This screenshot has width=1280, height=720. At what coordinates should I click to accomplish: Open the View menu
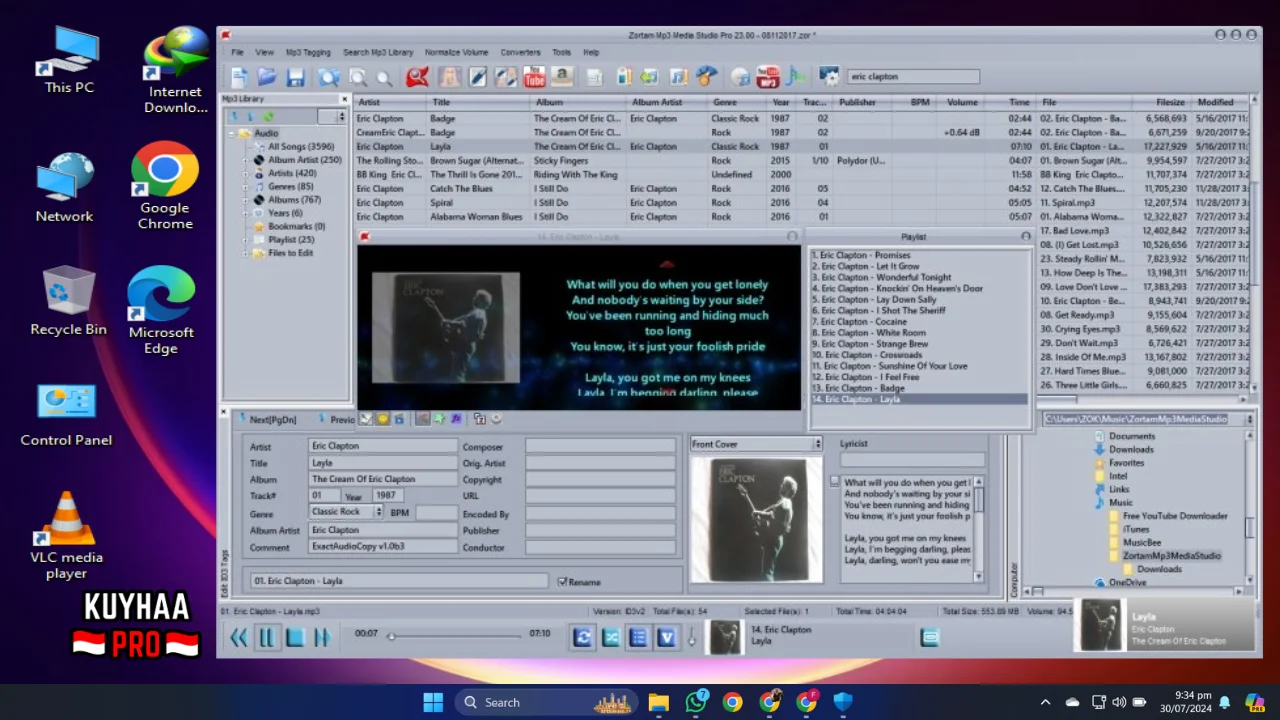(x=264, y=52)
